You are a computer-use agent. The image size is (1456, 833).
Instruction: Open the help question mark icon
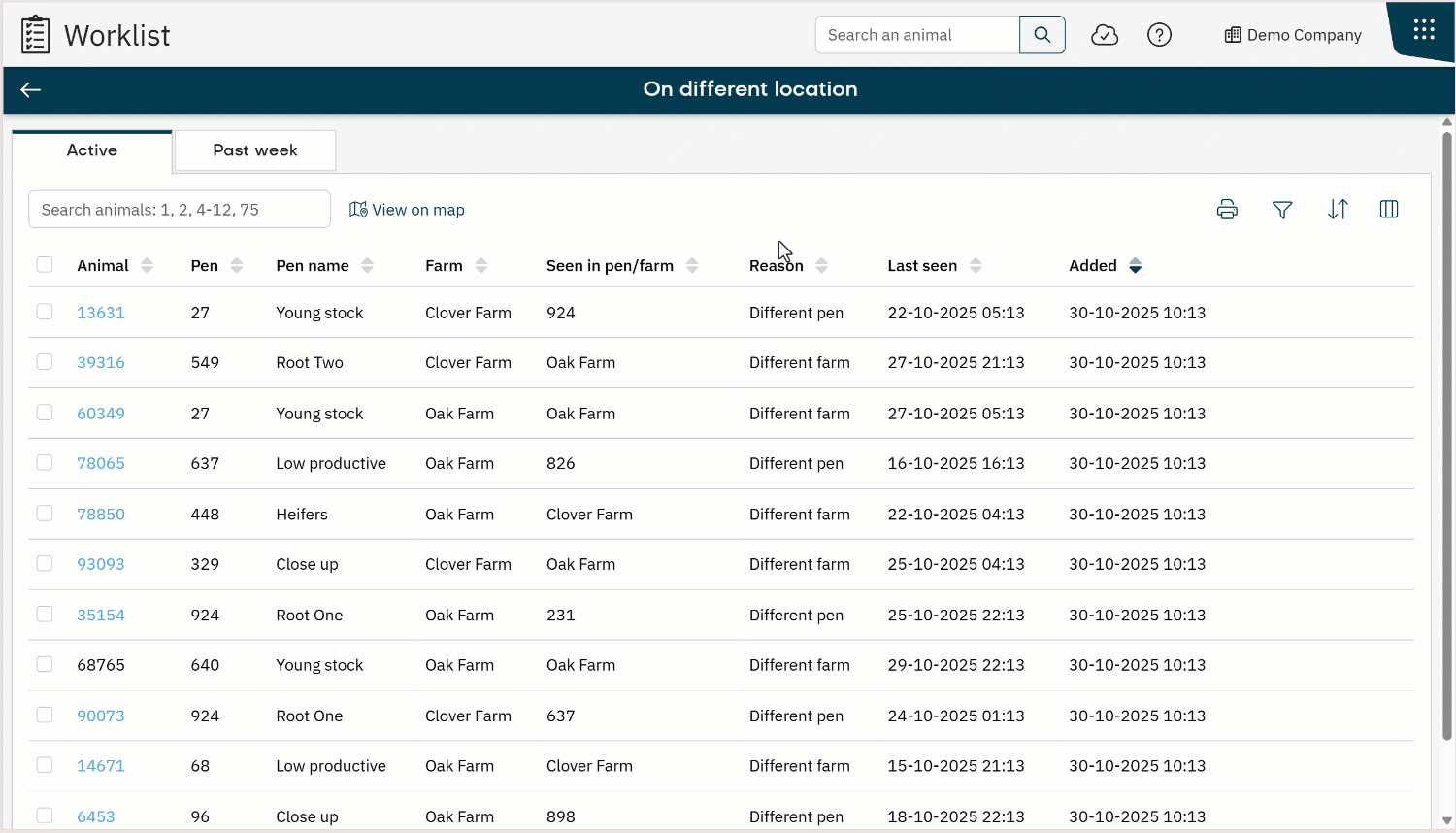(x=1159, y=35)
